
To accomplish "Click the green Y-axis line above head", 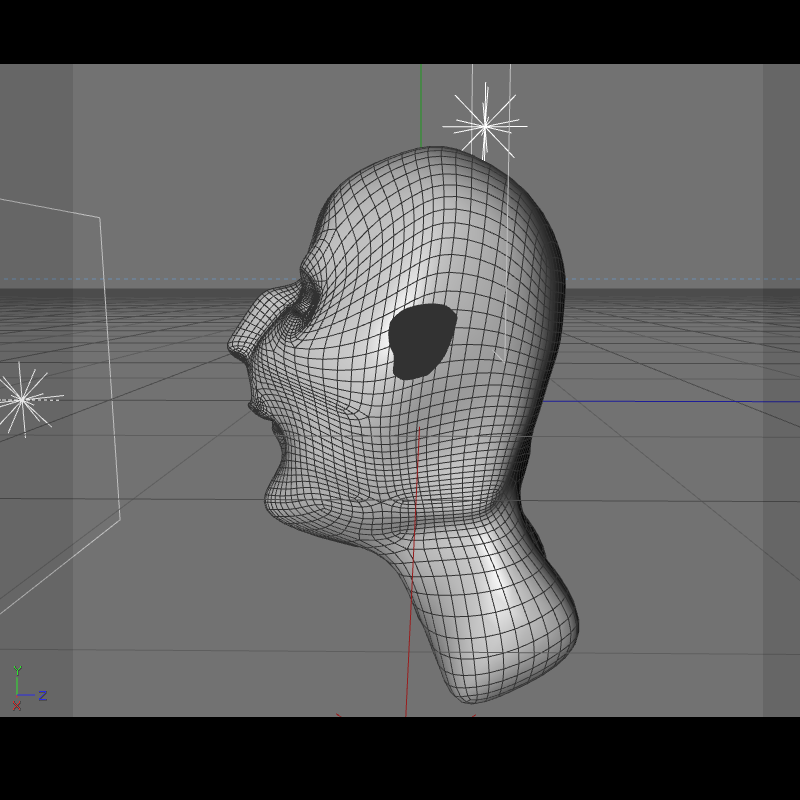I will [x=421, y=105].
